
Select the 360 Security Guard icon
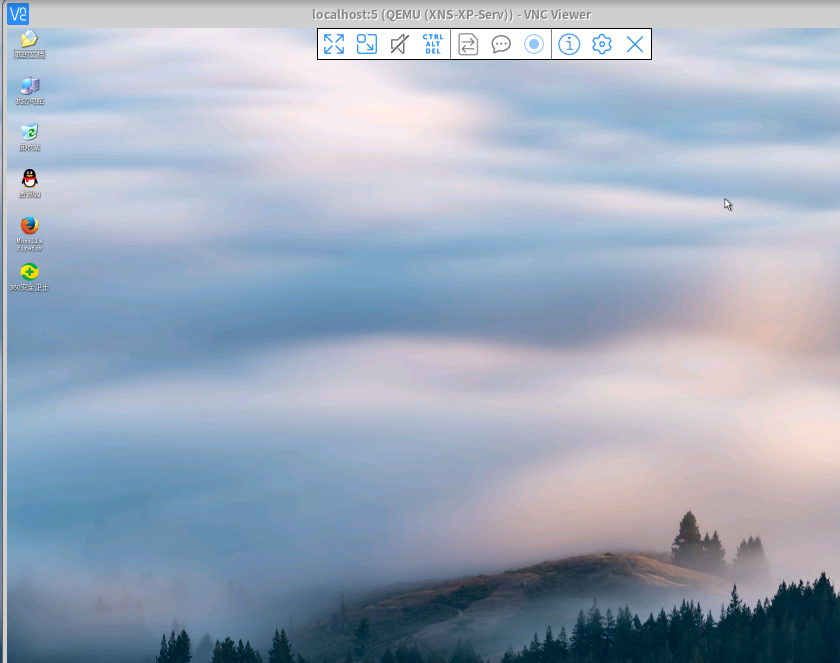[29, 271]
